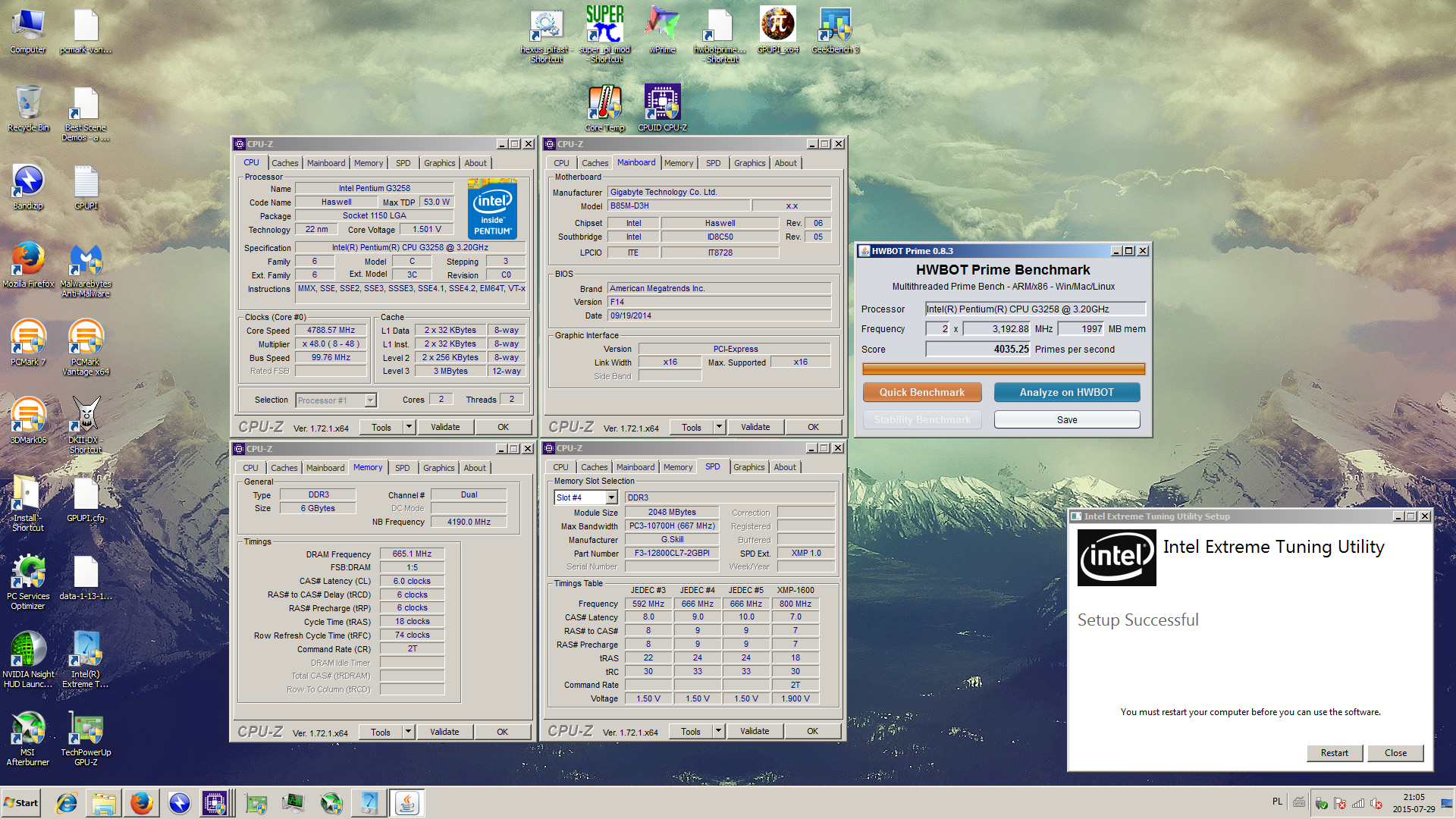Switch to SPD tab in Processor CPU-Z window
Screen dimensions: 1456x819
[x=403, y=163]
